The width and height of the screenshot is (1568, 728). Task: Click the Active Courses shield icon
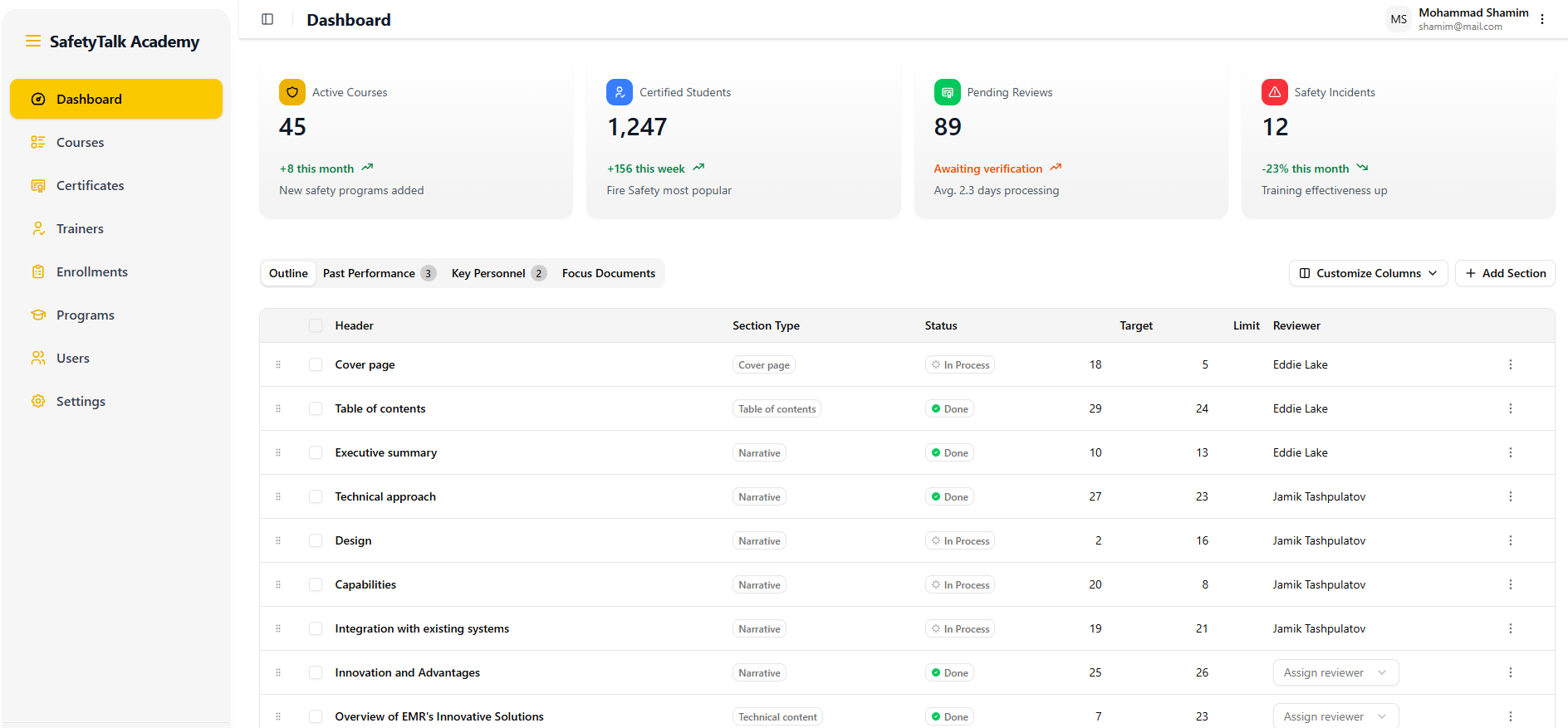point(292,92)
